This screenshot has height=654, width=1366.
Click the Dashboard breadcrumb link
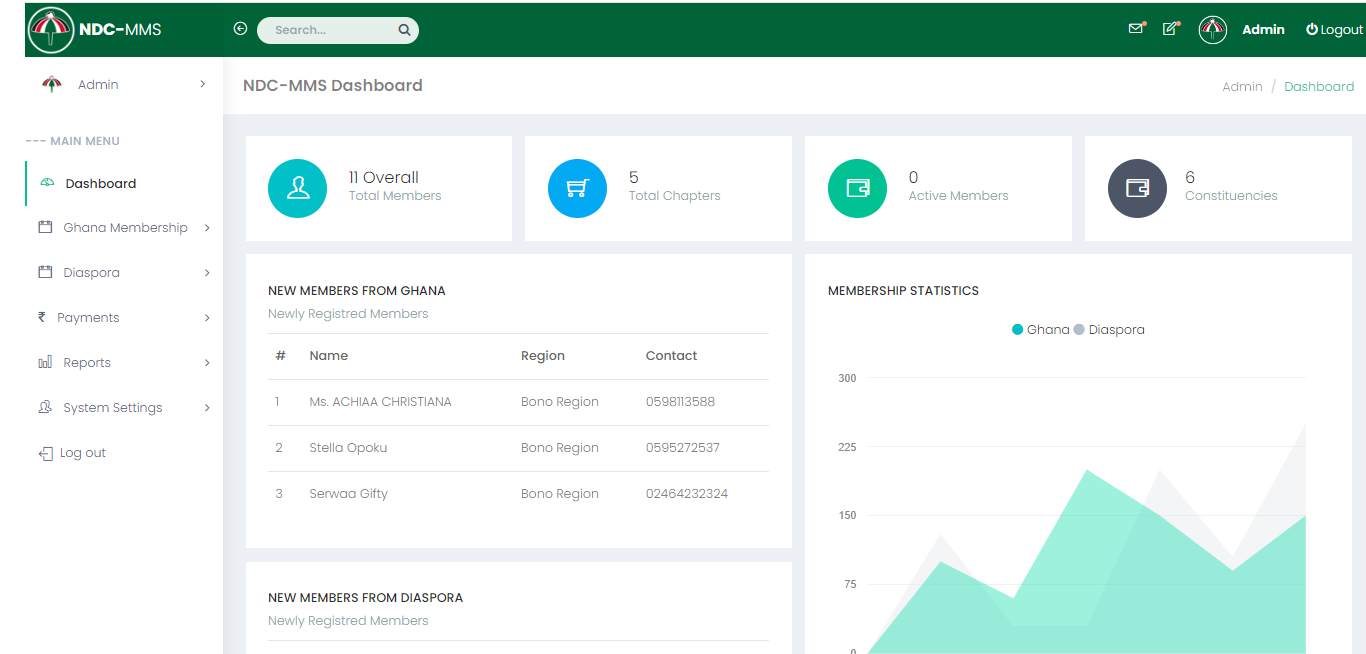point(1318,87)
